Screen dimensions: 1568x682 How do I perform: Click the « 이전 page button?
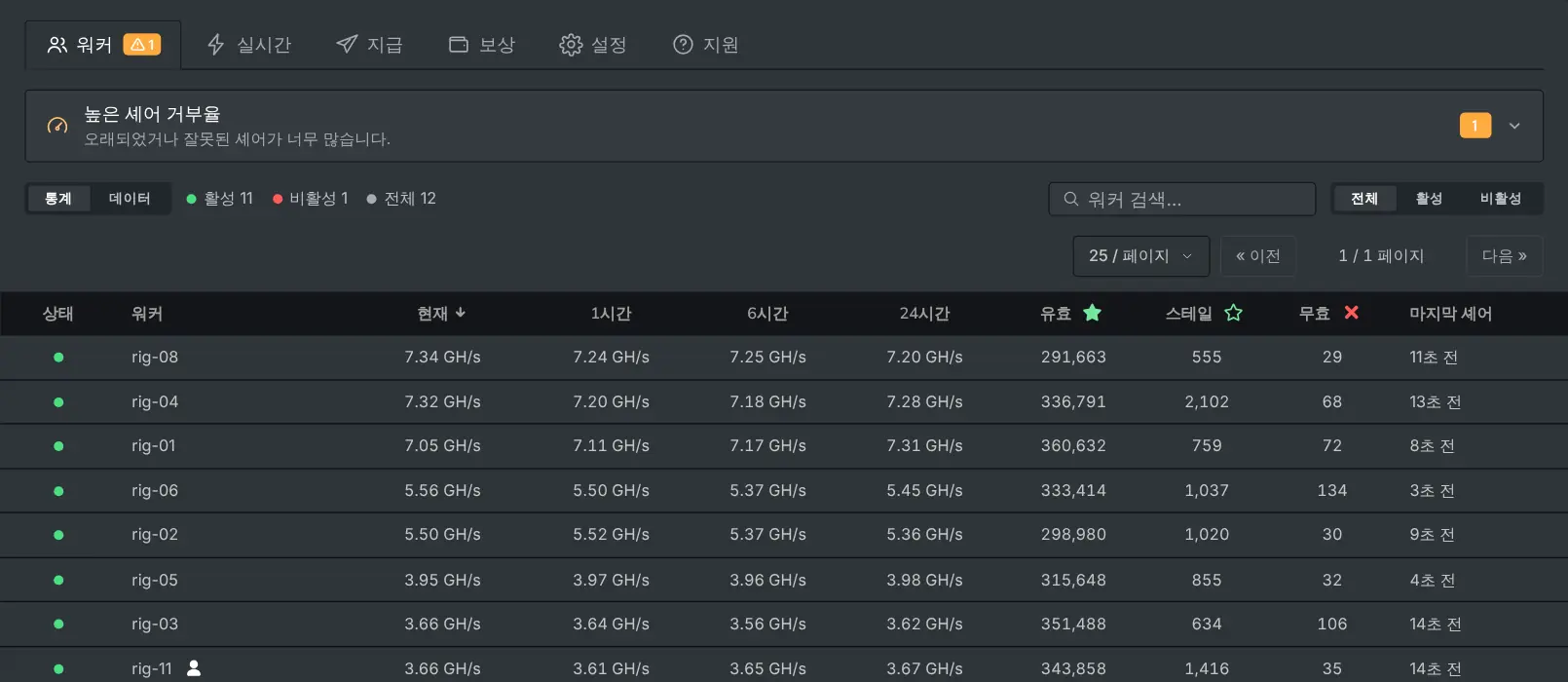1258,256
